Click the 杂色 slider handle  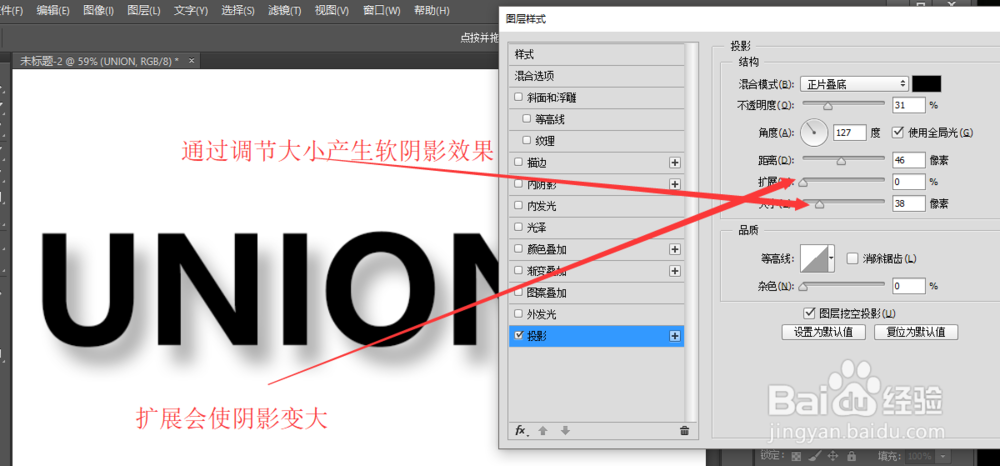click(803, 288)
